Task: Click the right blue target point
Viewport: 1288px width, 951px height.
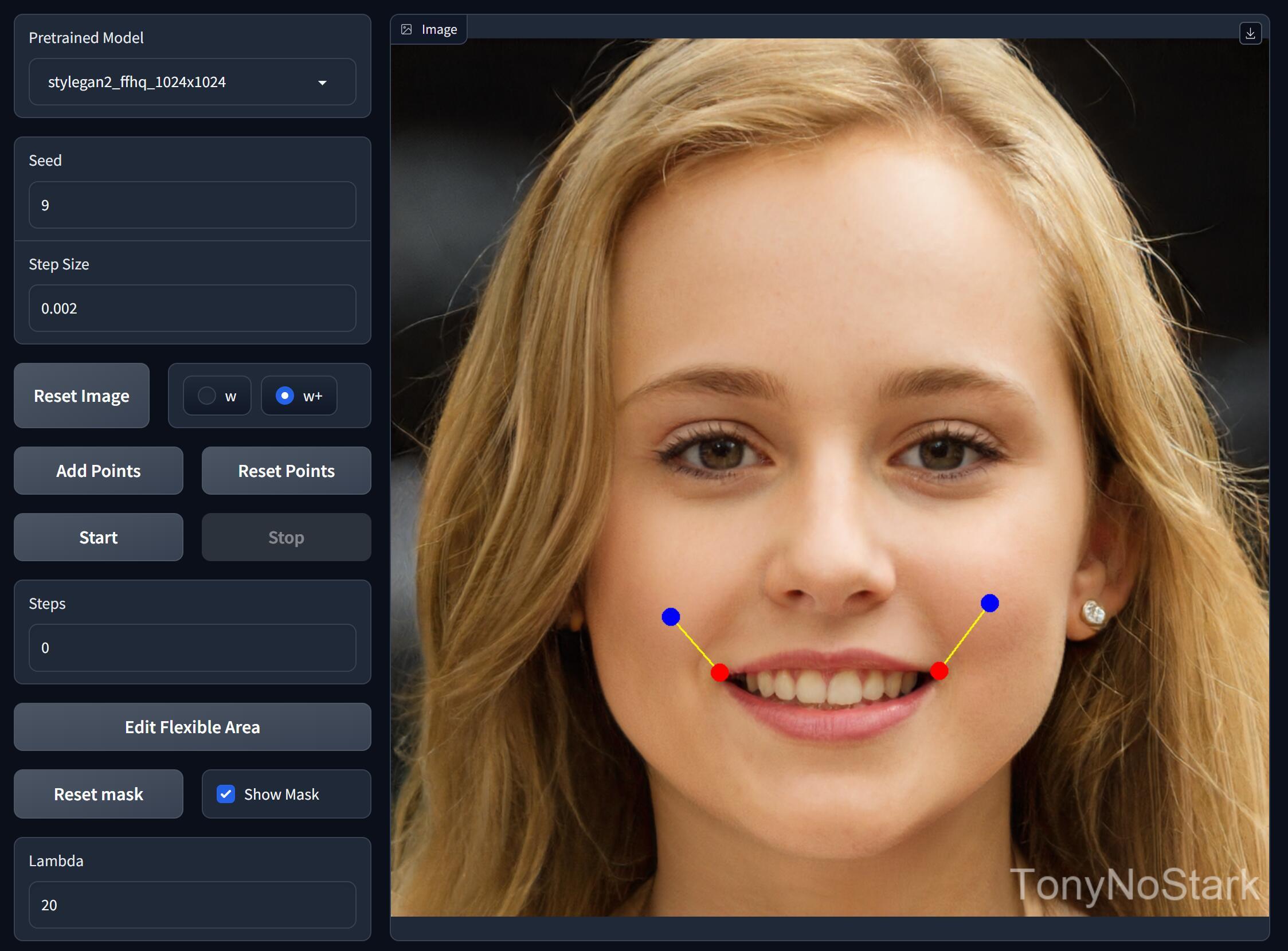Action: [x=990, y=603]
